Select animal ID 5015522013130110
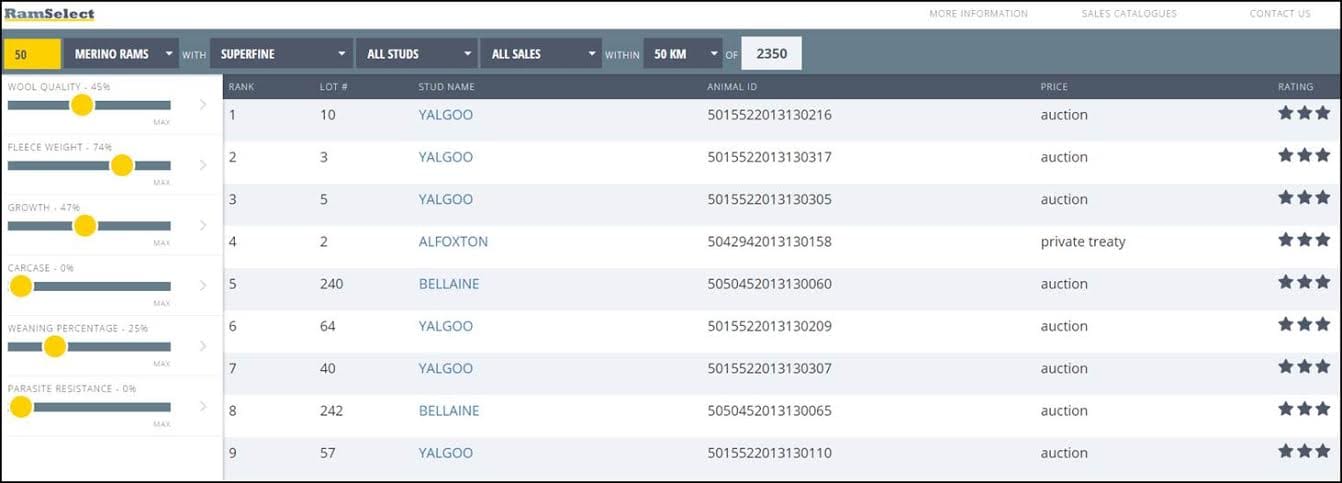This screenshot has height=483, width=1342. pos(769,453)
